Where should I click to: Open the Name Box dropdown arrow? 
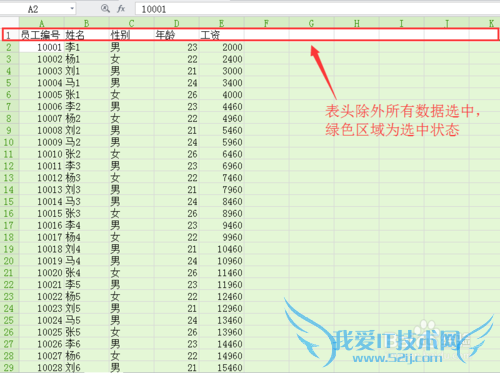pyautogui.click(x=72, y=8)
